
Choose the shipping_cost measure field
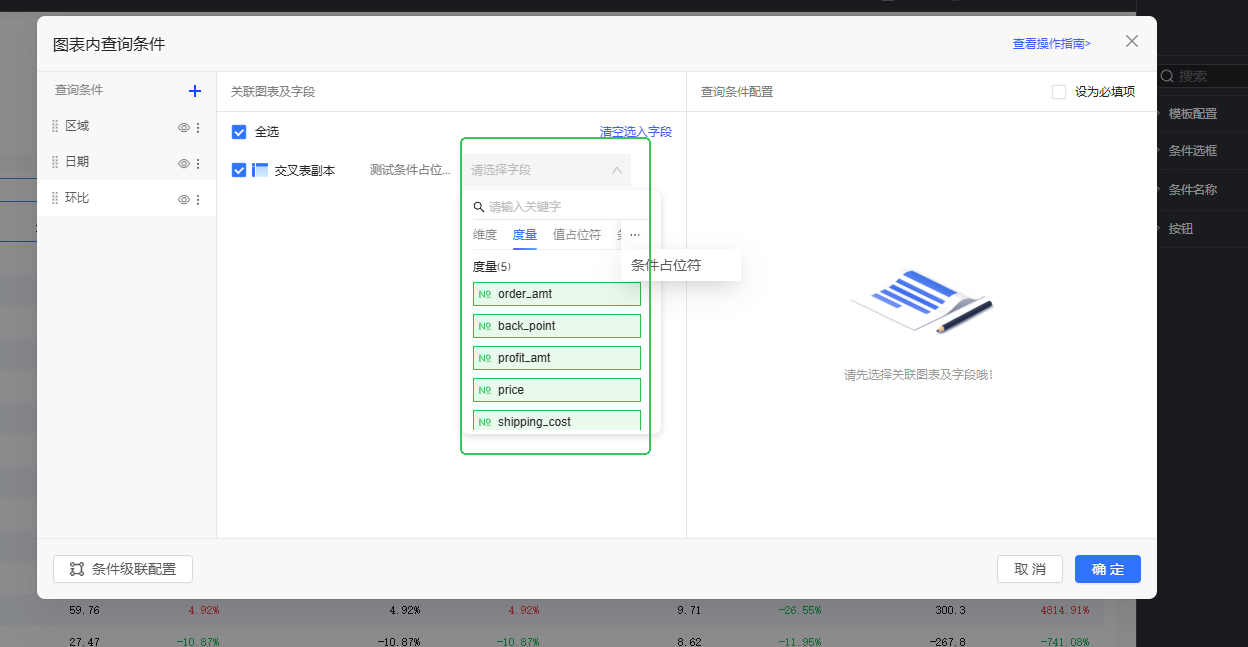[557, 420]
